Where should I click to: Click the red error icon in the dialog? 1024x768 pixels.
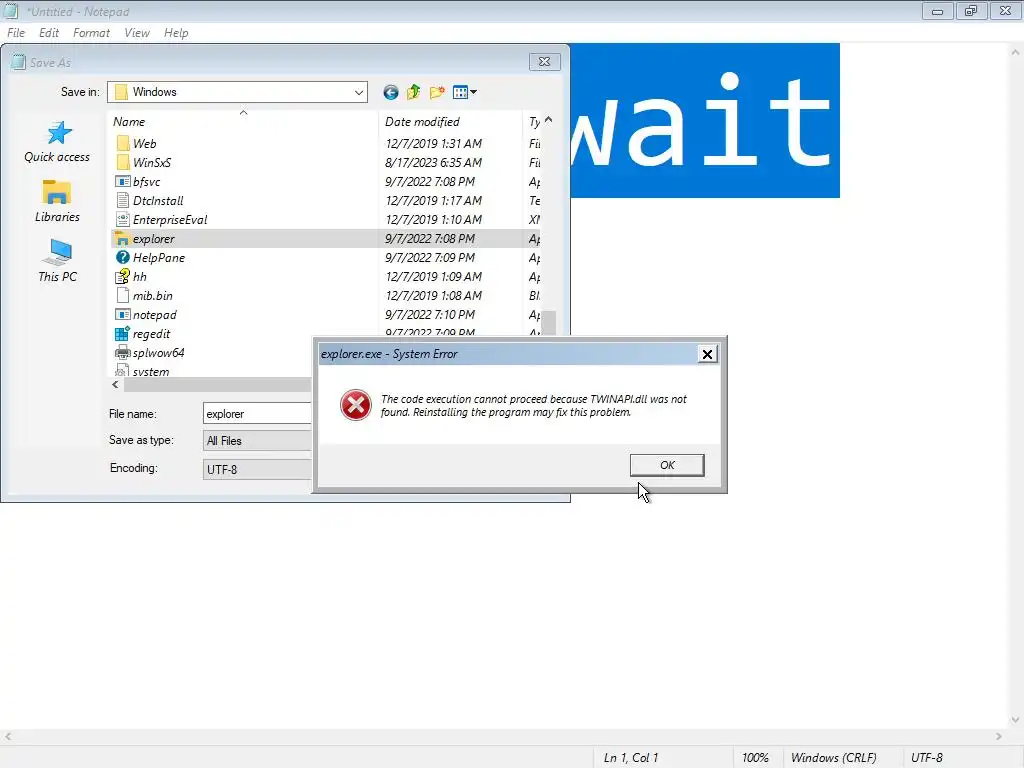pos(356,406)
